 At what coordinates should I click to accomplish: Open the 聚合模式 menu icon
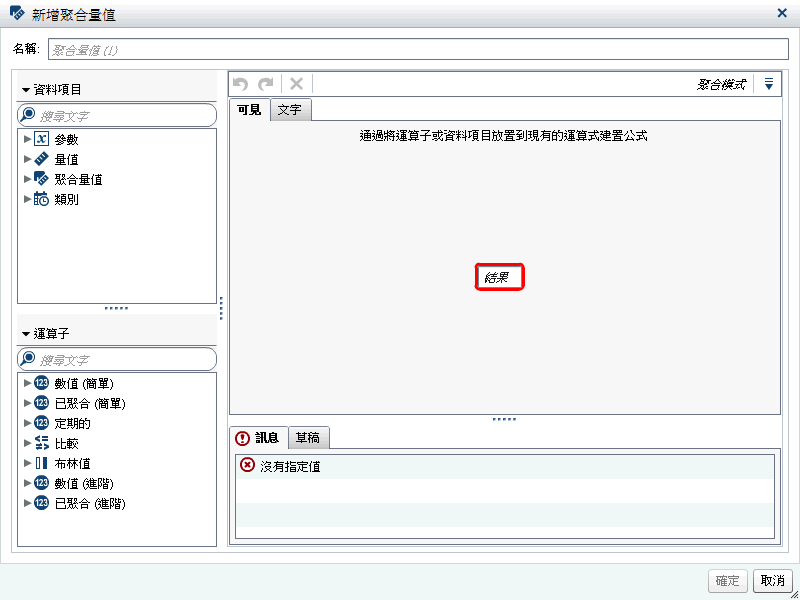coord(768,83)
